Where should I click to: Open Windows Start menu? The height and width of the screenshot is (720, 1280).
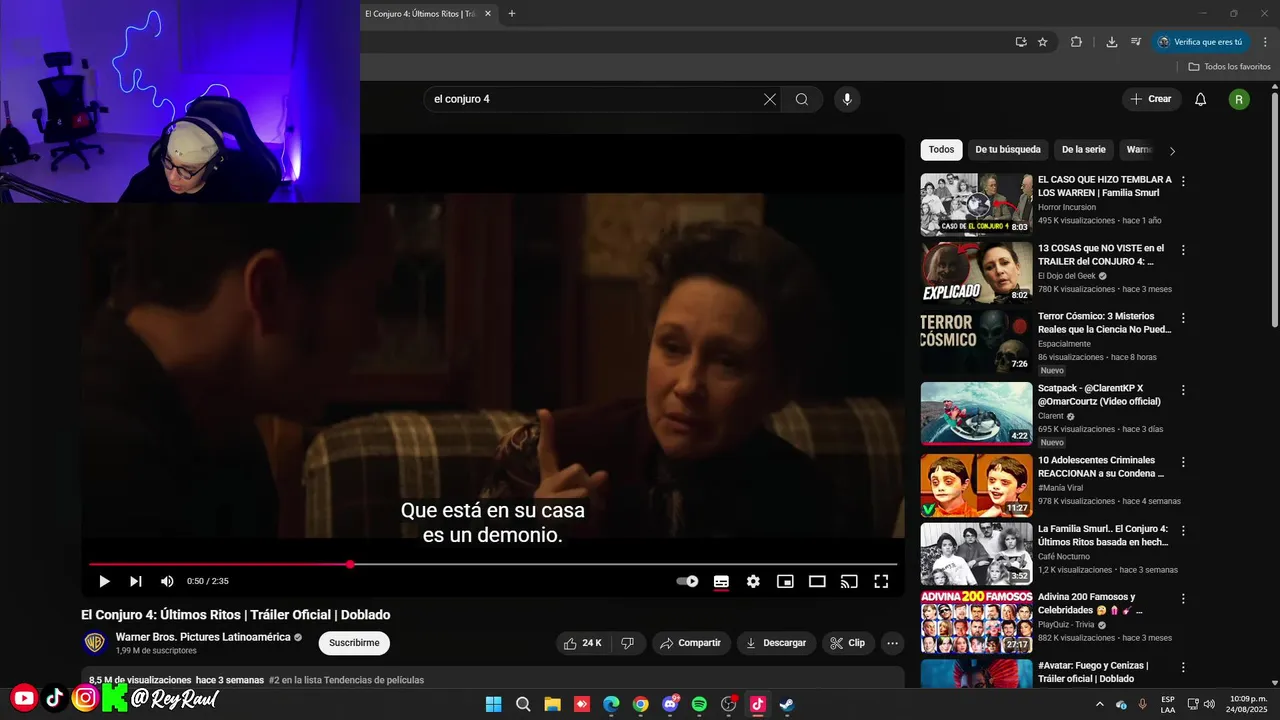[x=493, y=704]
